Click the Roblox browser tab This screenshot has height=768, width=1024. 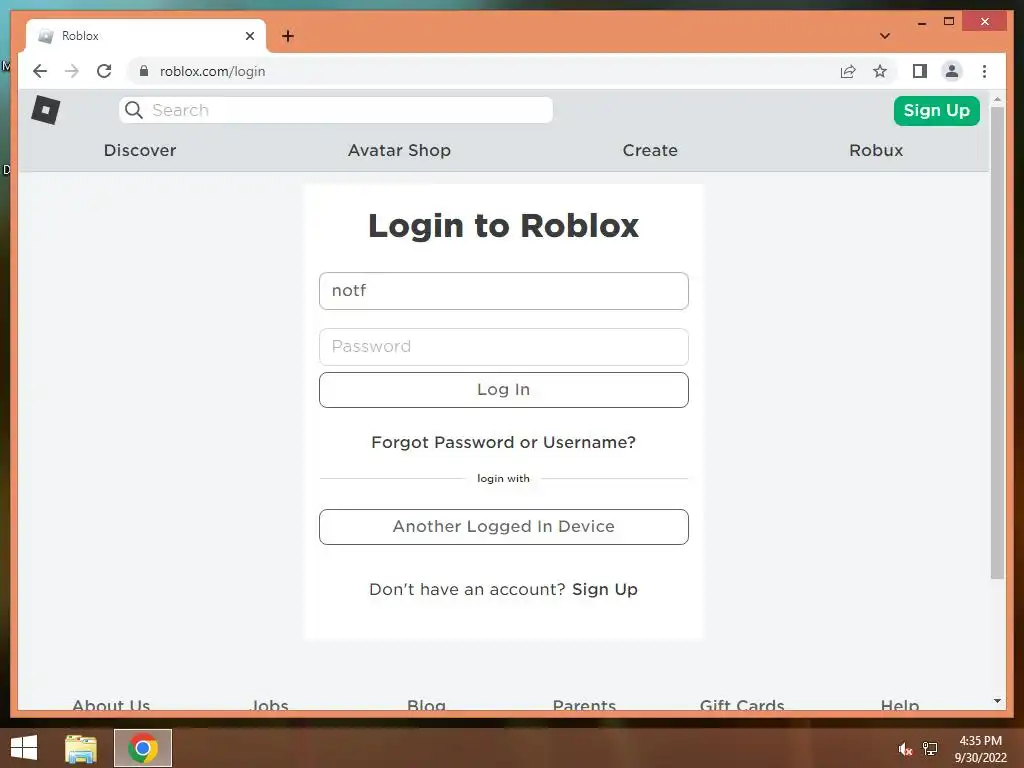146,36
